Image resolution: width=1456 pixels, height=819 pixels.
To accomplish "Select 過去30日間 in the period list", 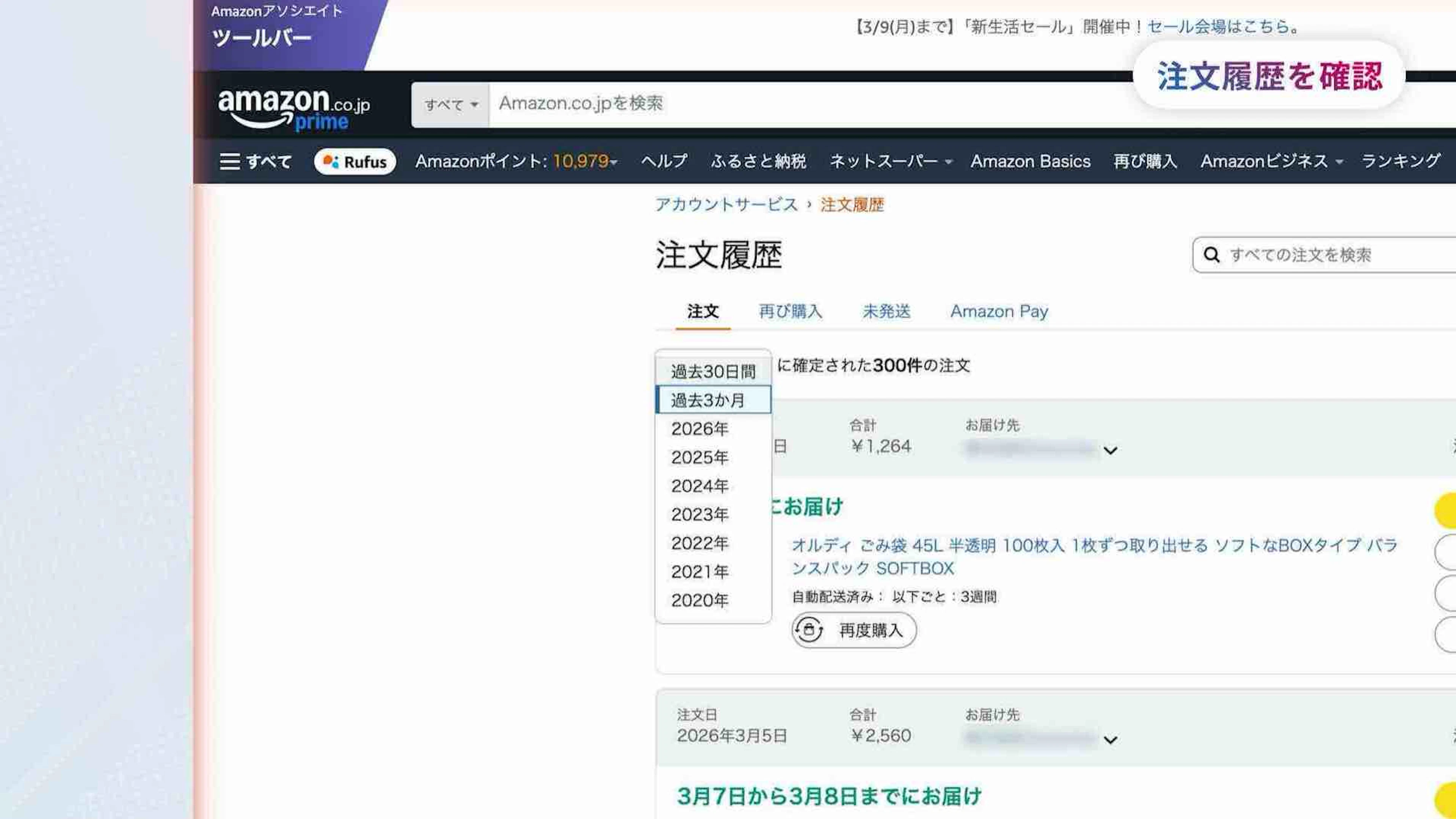I will coord(713,372).
